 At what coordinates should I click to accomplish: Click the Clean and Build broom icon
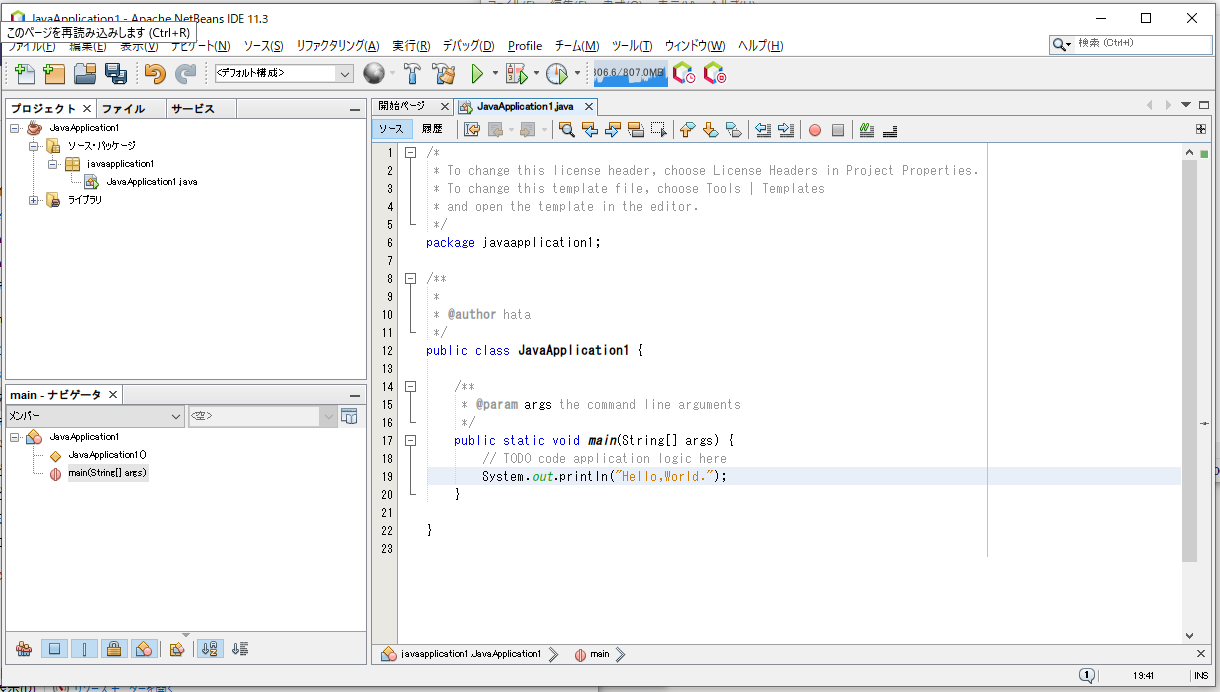[443, 73]
